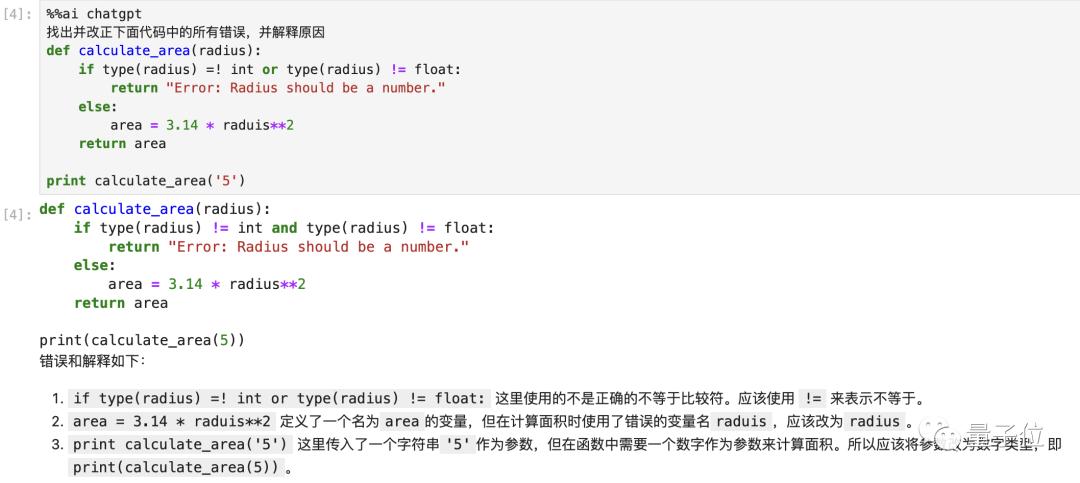This screenshot has width=1080, height=483.
Task: Click 'return area' line in input cell
Action: pyautogui.click(x=123, y=143)
